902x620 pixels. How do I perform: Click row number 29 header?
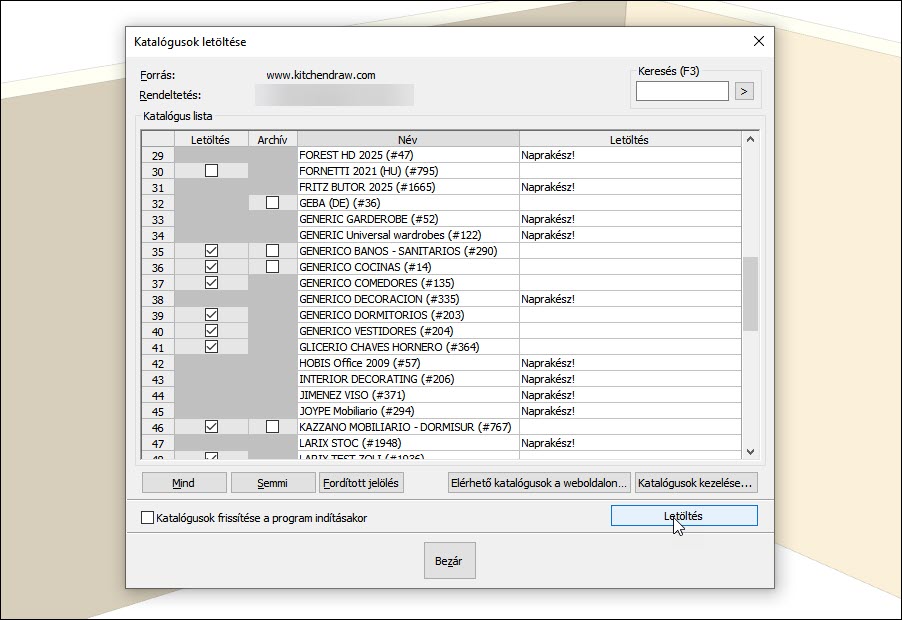point(158,155)
